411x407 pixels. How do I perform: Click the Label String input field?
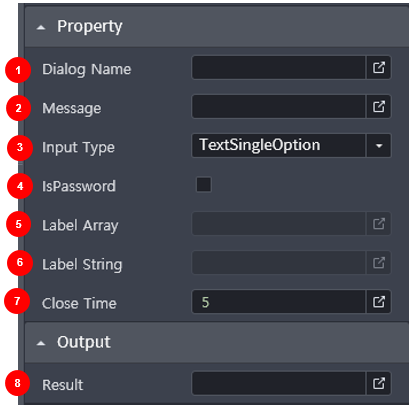(279, 263)
